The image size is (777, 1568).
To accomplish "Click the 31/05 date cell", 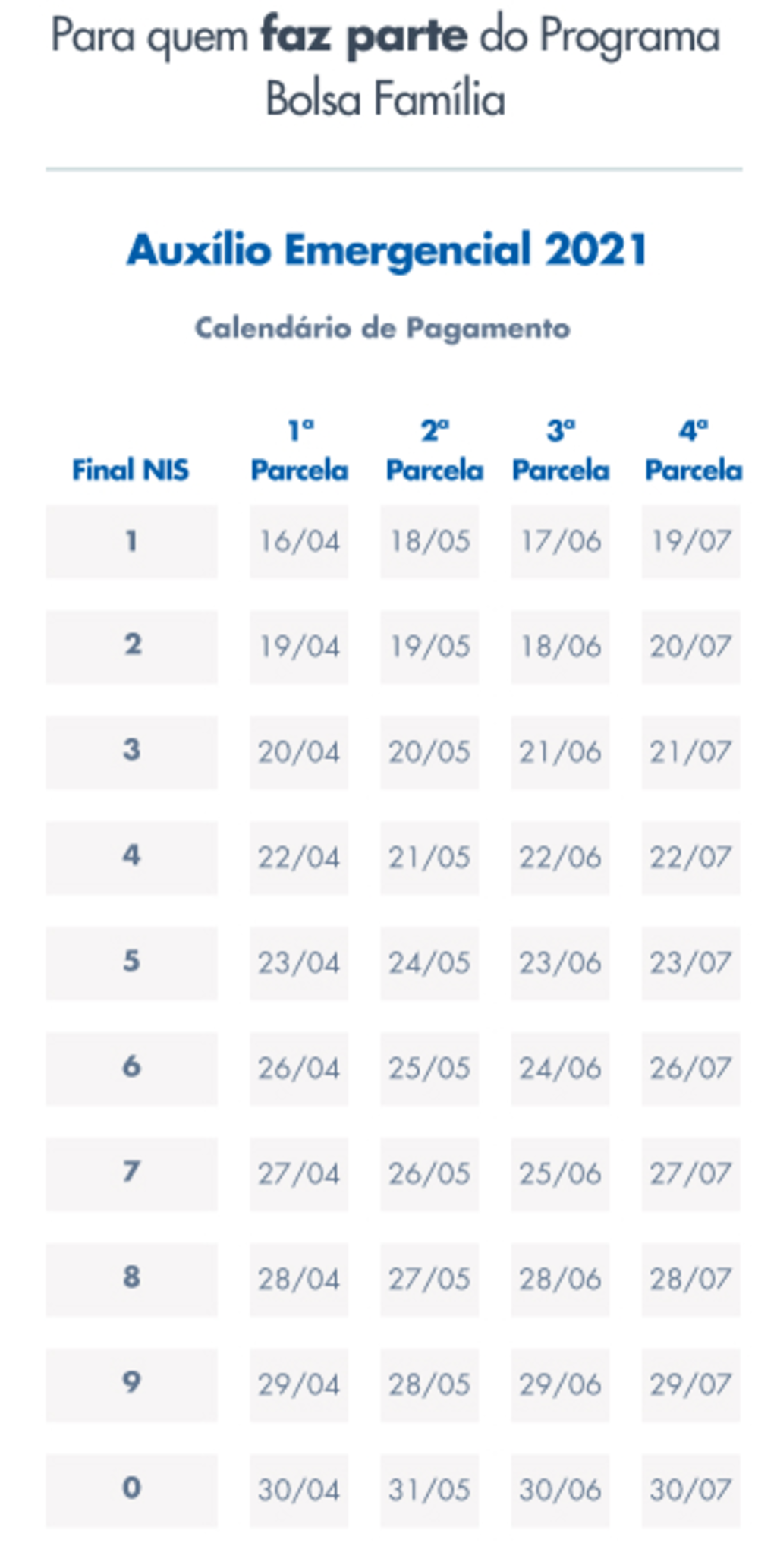I will pos(429,1491).
